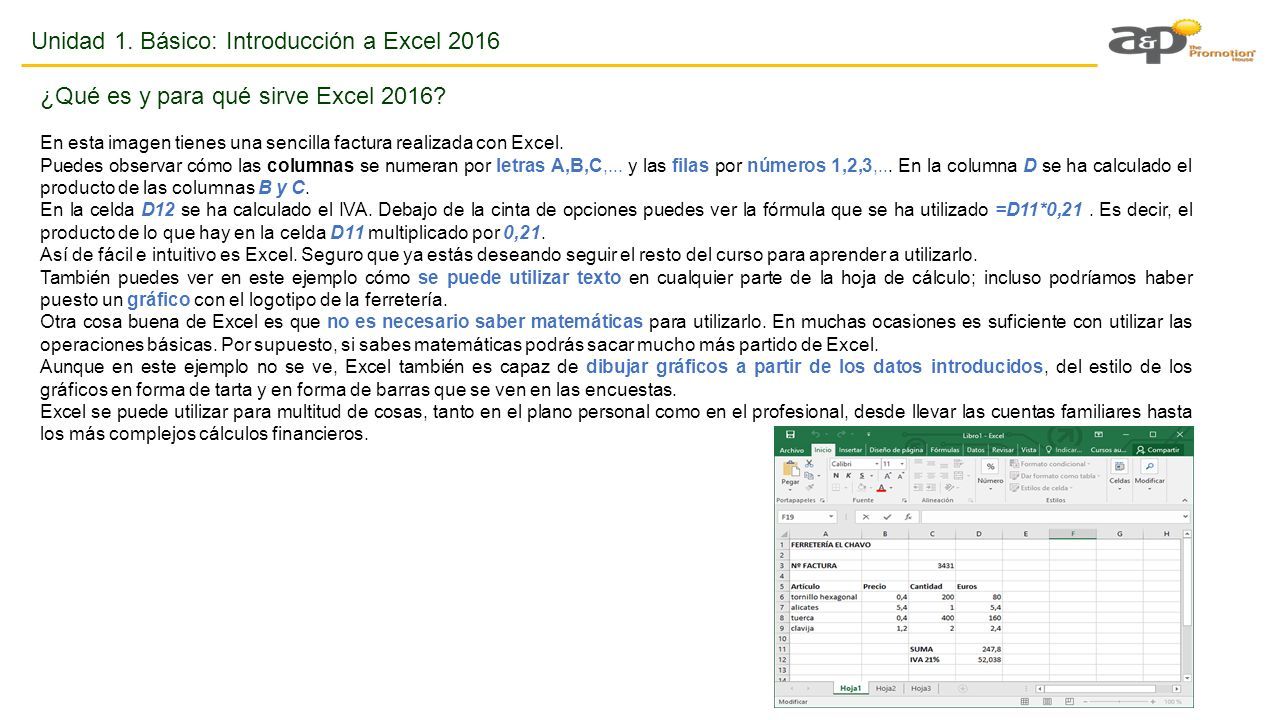This screenshot has width=1280, height=720.
Task: Click the F19 name box
Action: point(807,517)
